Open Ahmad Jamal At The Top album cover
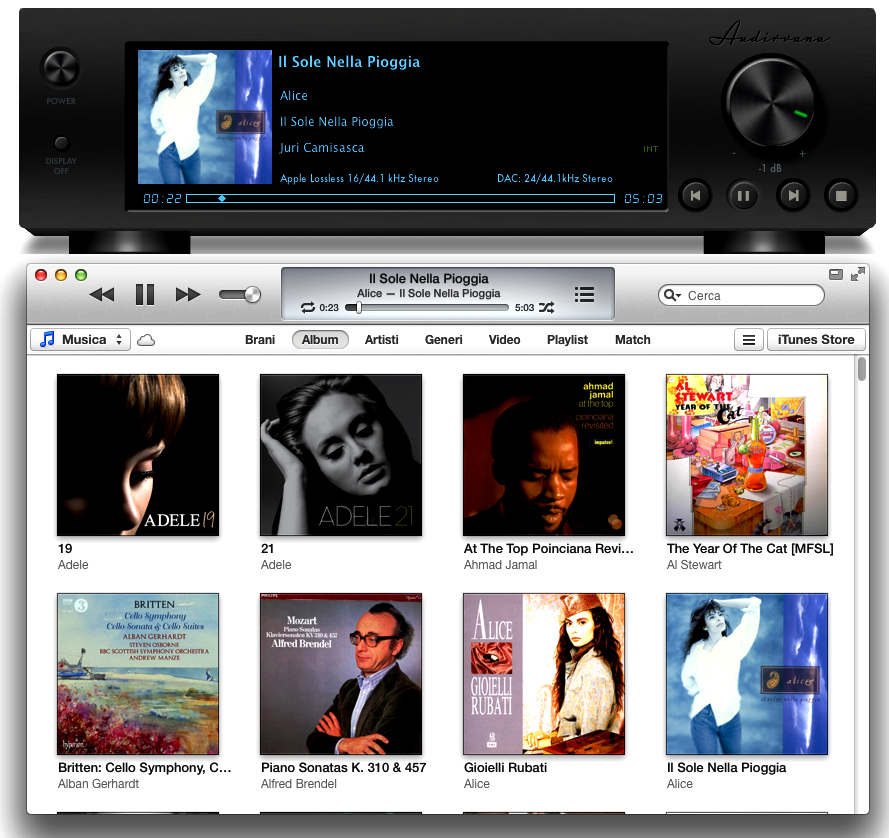This screenshot has width=889, height=838. point(544,455)
